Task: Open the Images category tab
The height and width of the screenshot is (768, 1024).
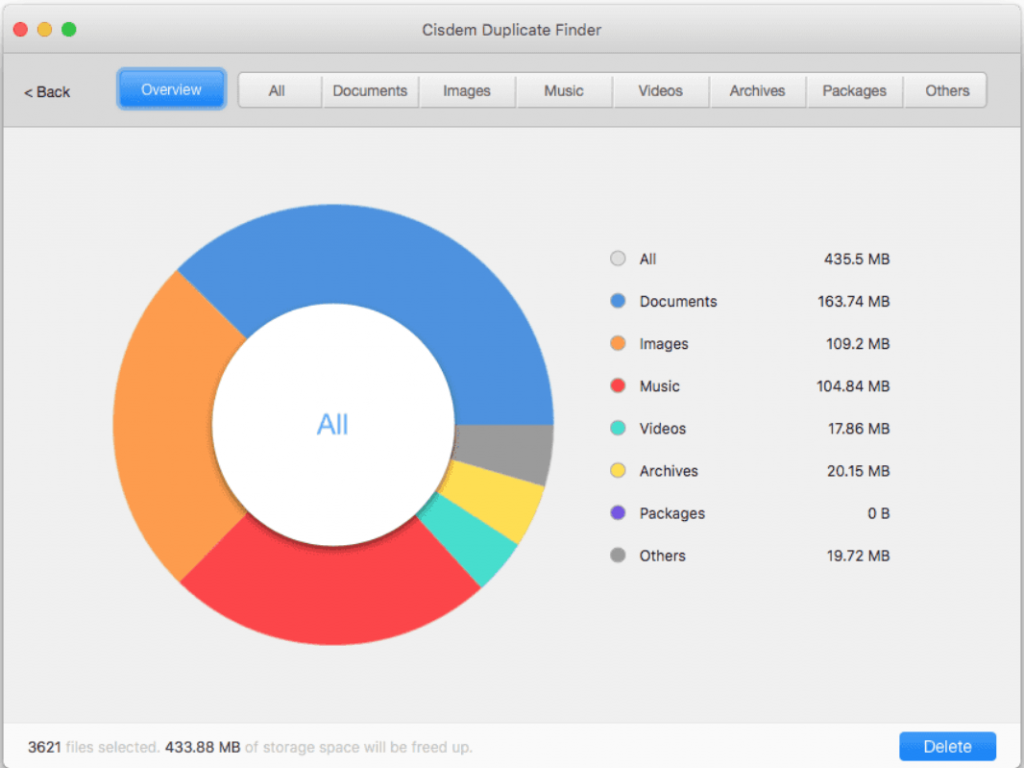Action: coord(467,90)
